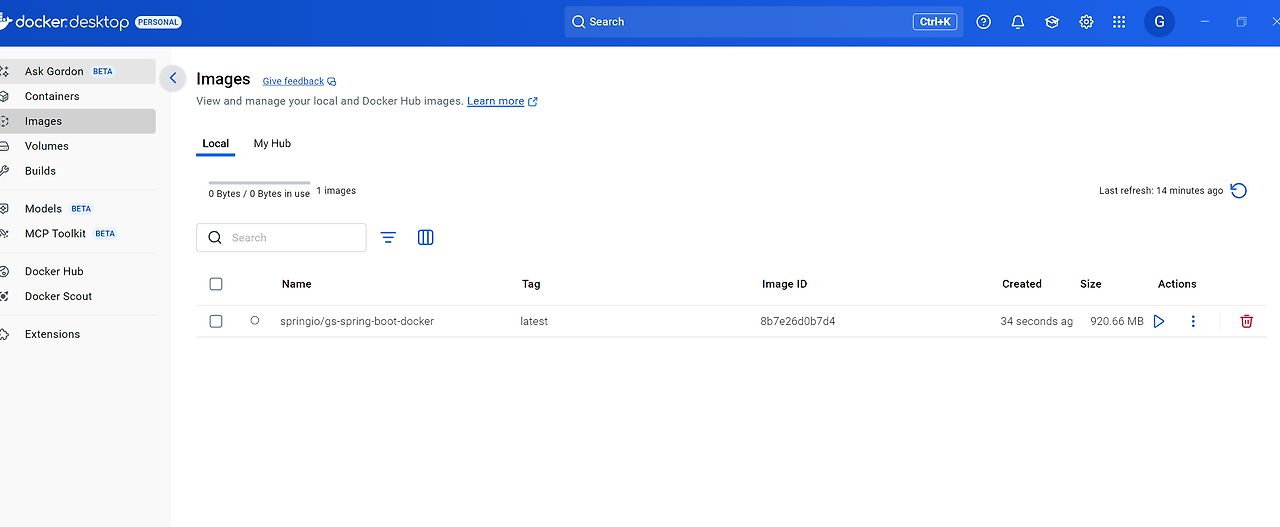
Task: Click the Give feedback link
Action: 293,82
